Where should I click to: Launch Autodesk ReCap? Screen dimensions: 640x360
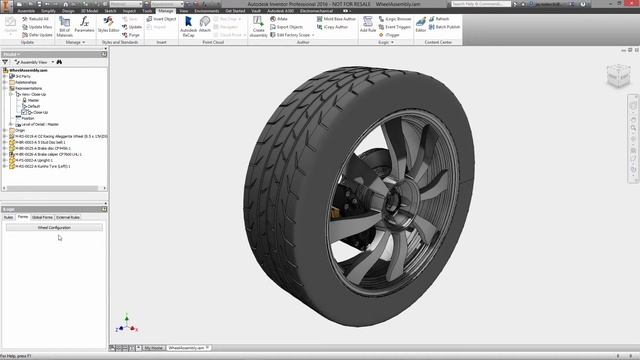189,27
